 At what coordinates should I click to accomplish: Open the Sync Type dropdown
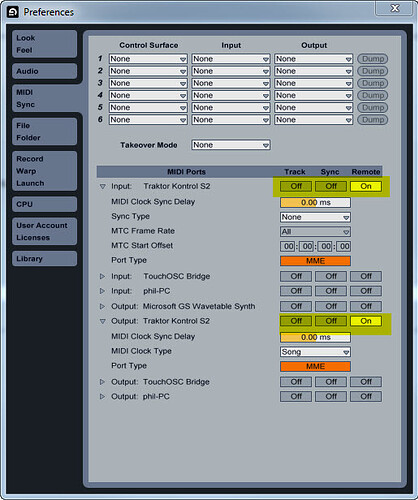315,217
